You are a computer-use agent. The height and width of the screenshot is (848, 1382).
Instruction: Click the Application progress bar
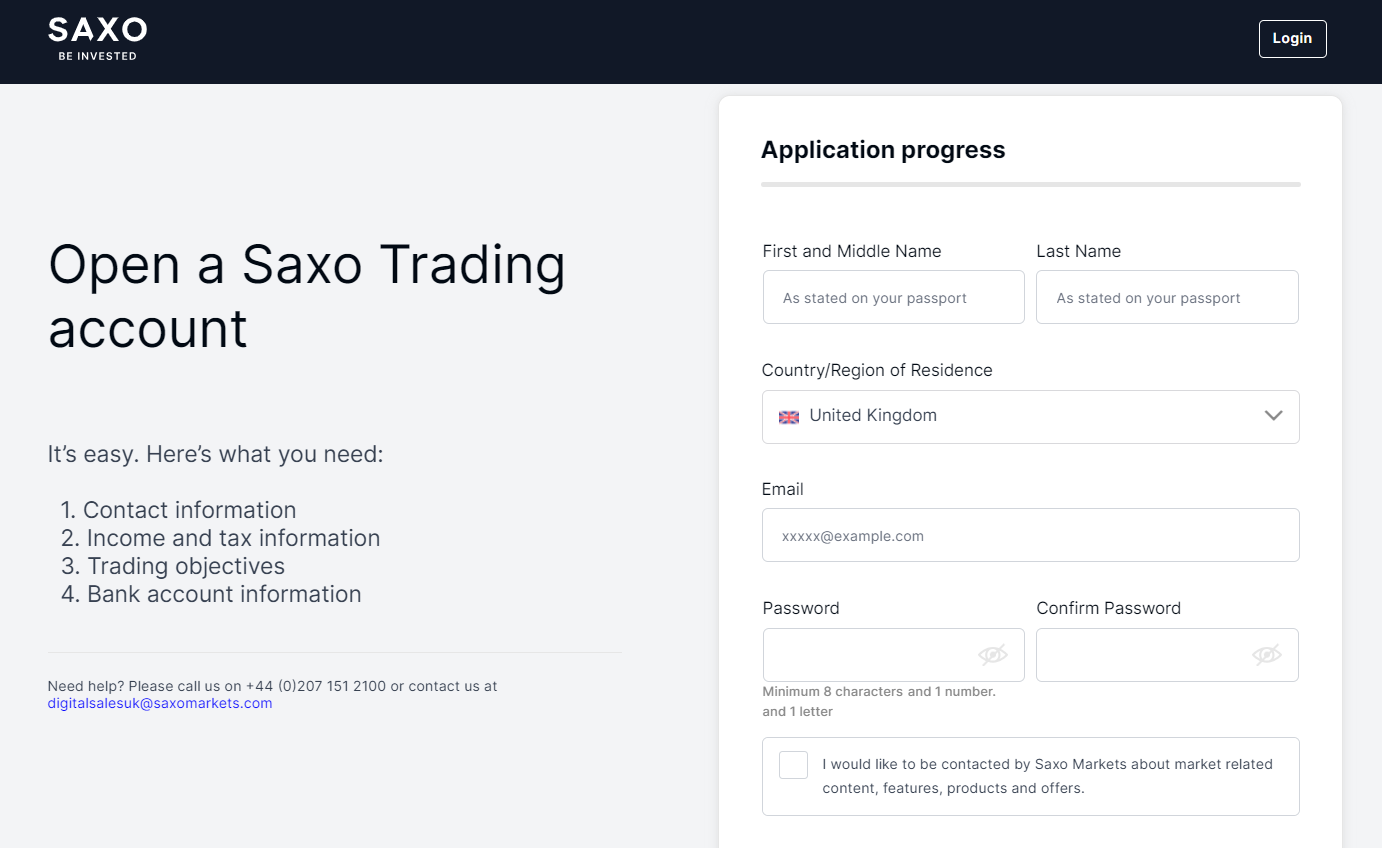[x=1030, y=184]
